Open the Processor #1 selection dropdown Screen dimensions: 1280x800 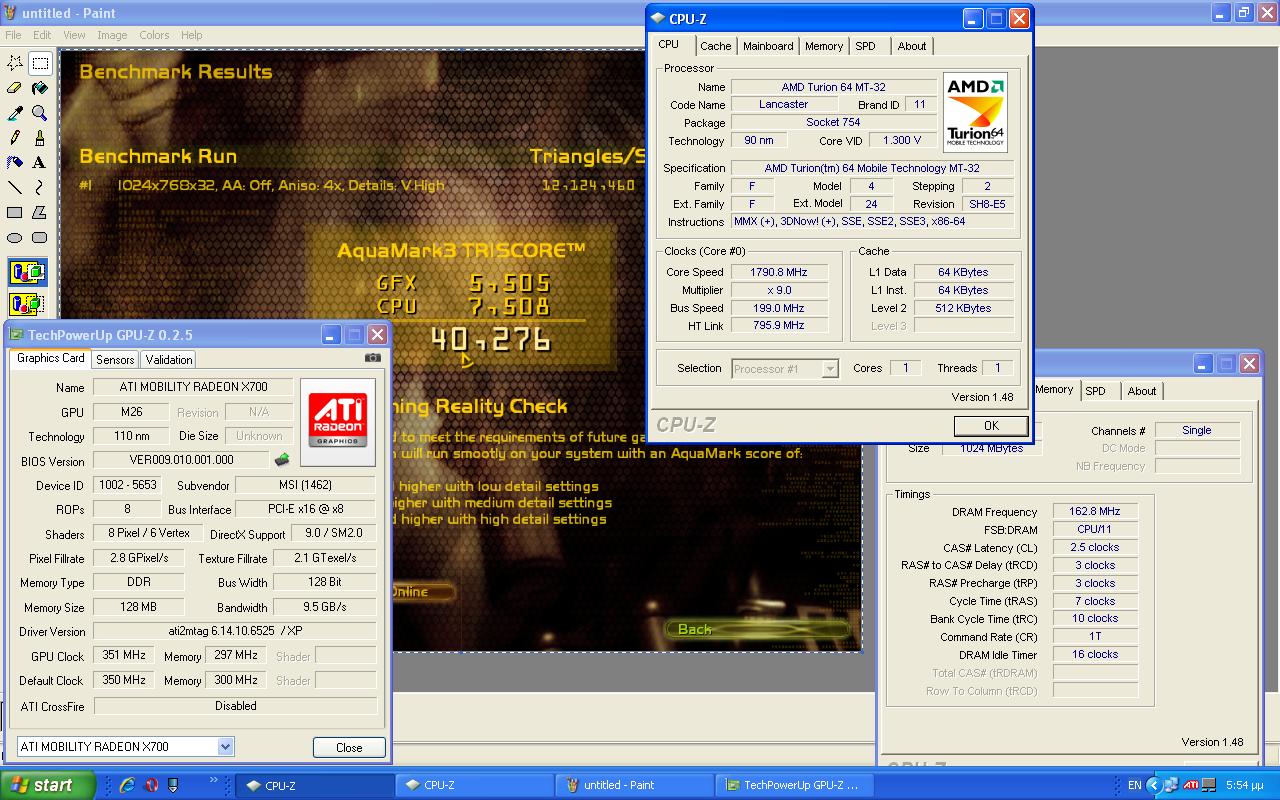(x=829, y=369)
